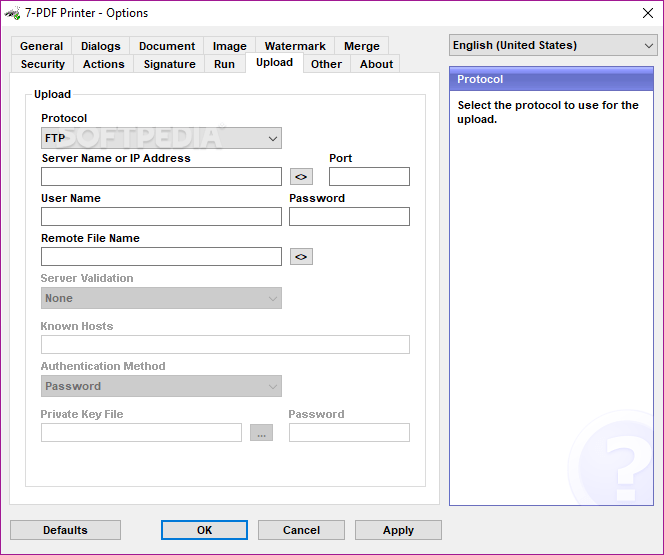Click the Apply button

(398, 530)
